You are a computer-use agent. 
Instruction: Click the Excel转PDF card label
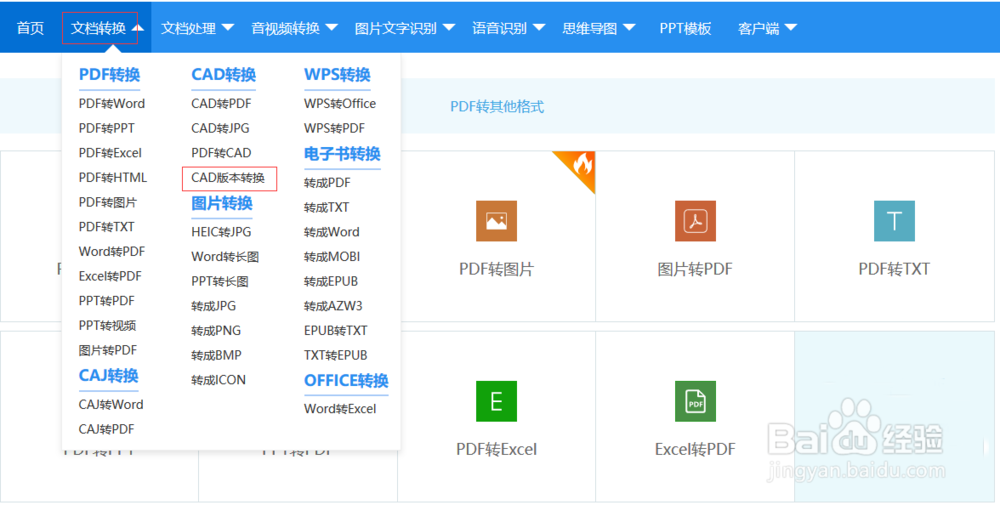[x=695, y=450]
